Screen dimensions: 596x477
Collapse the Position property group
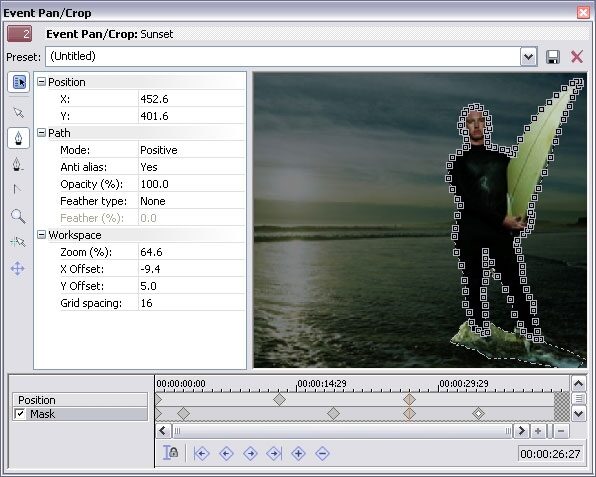coord(41,81)
